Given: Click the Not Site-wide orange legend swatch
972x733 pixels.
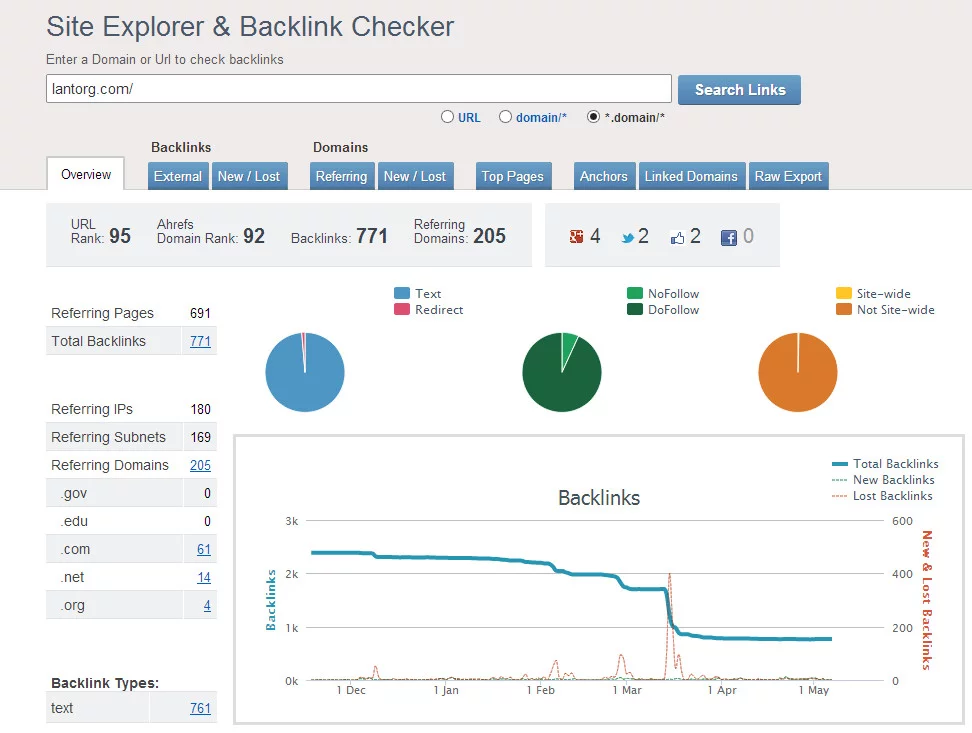Looking at the screenshot, I should 844,310.
